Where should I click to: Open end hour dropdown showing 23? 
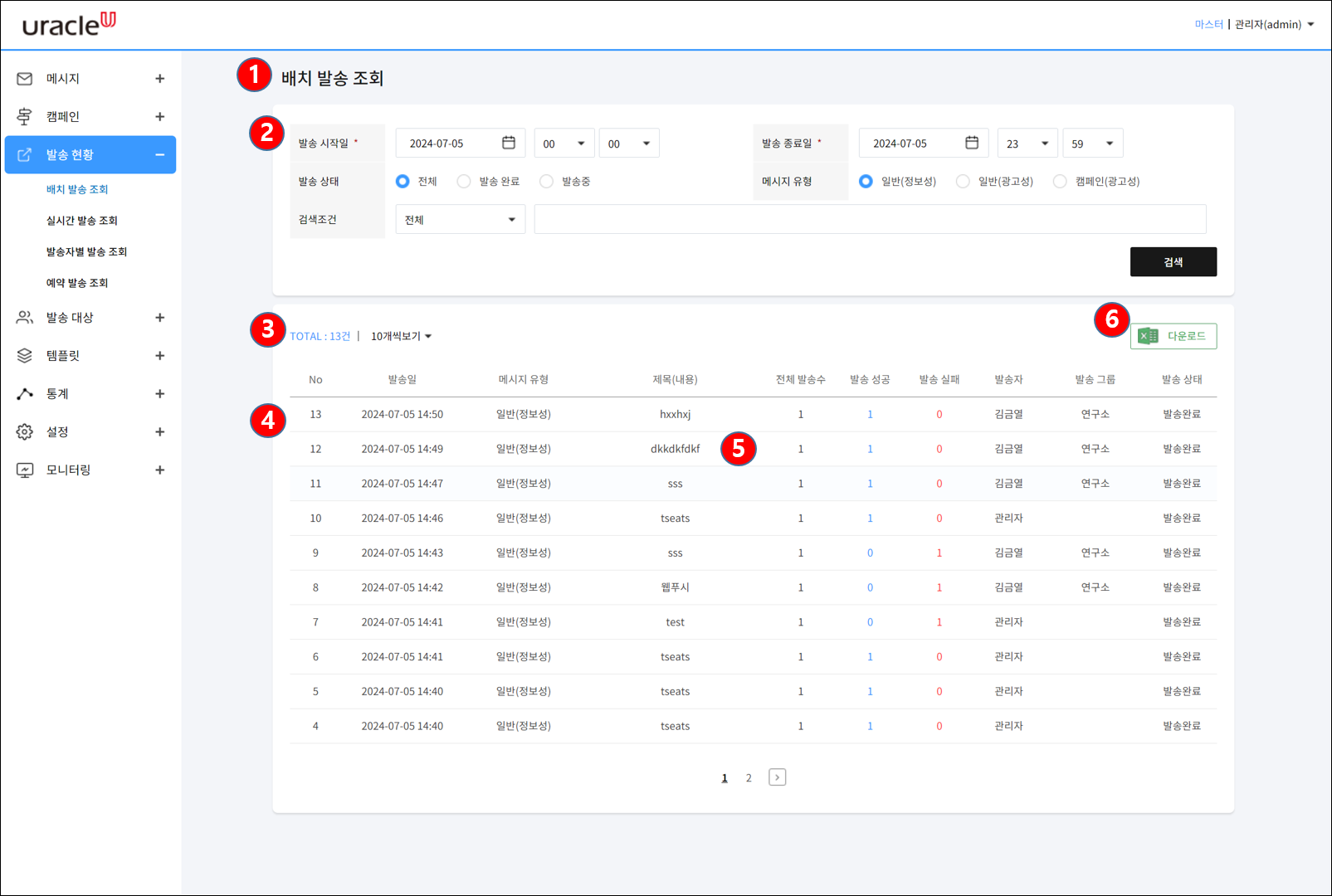coord(1027,144)
